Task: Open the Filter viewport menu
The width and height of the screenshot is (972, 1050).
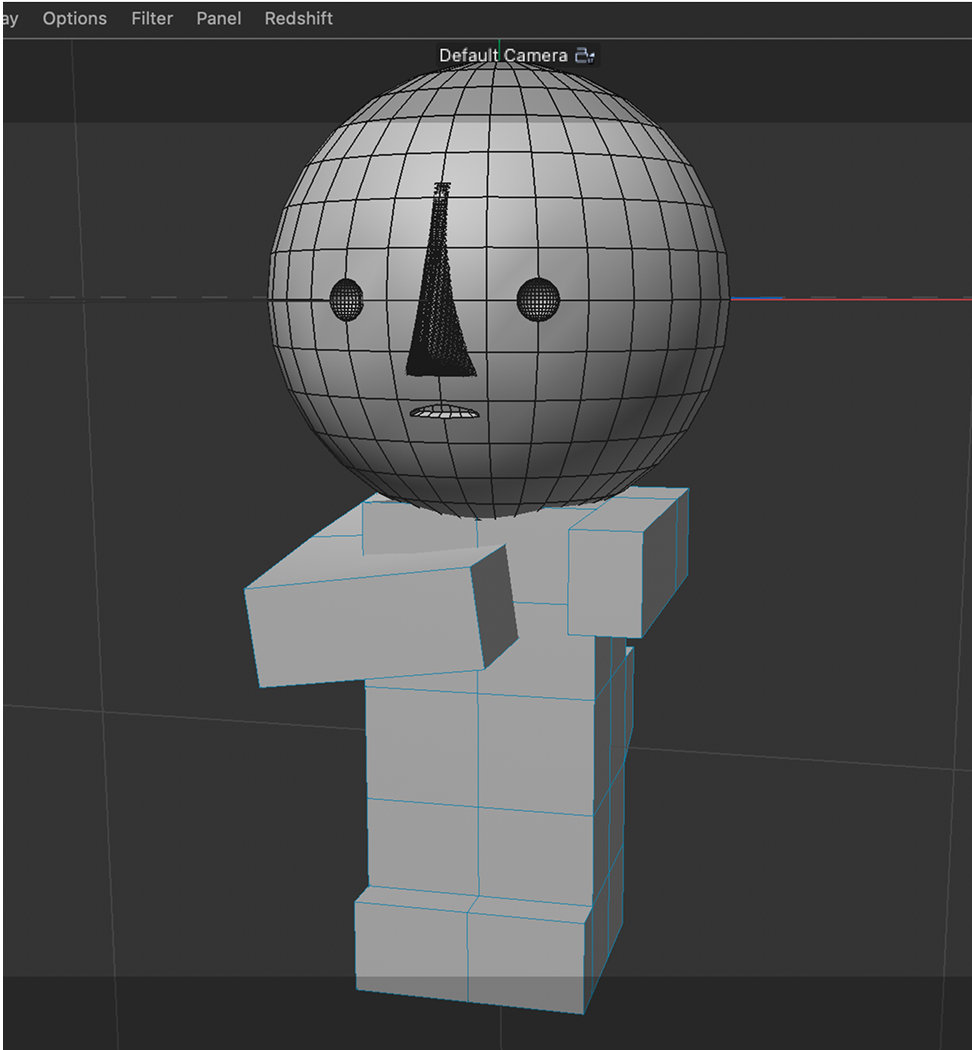Action: [x=151, y=18]
